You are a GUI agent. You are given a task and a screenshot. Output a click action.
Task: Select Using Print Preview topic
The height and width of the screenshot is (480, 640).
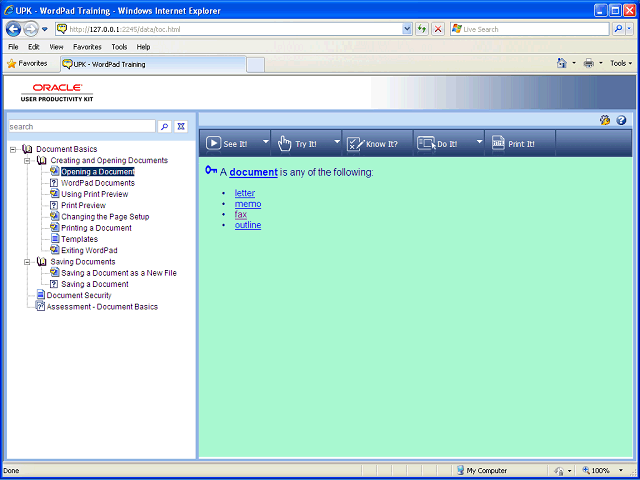click(x=95, y=194)
